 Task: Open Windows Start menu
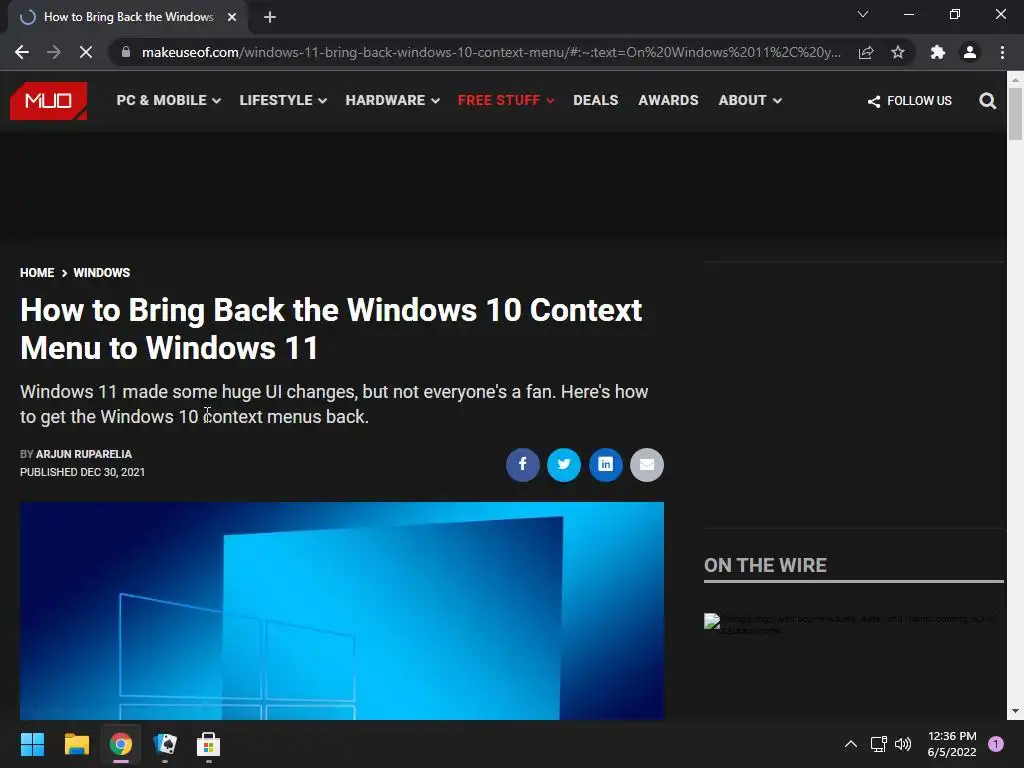[x=32, y=744]
